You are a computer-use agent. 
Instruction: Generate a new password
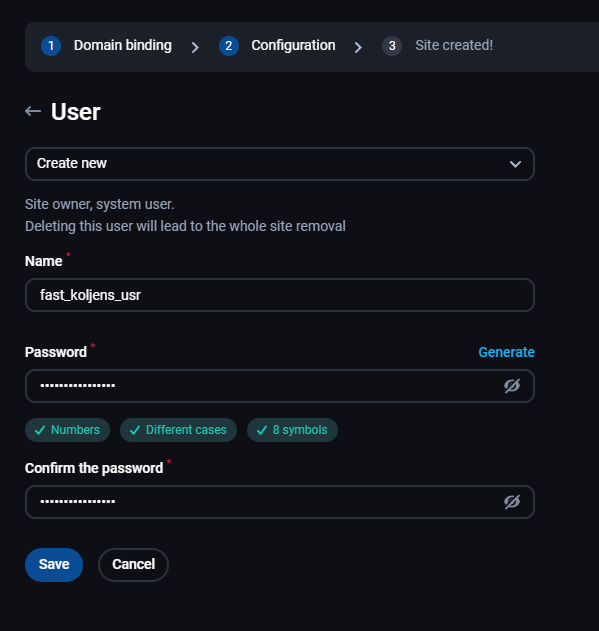506,352
